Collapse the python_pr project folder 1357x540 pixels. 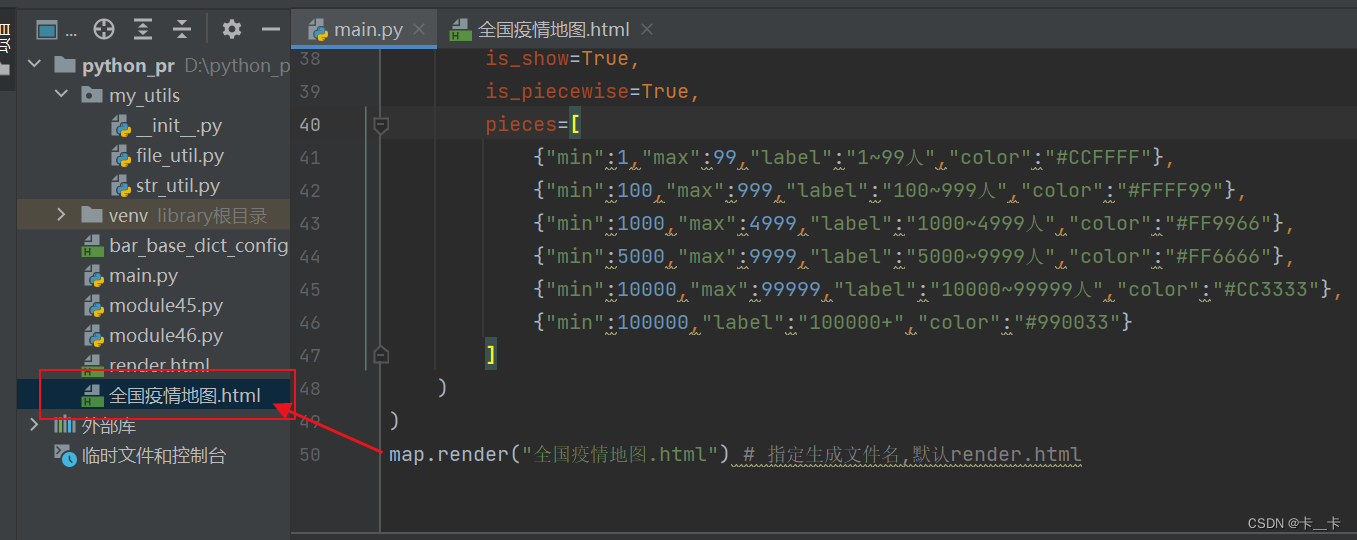tap(35, 65)
